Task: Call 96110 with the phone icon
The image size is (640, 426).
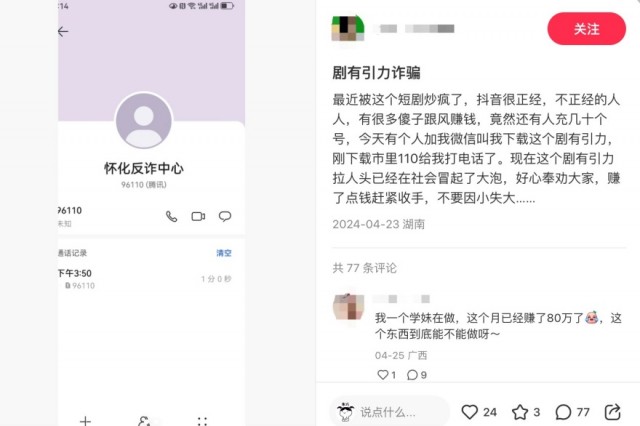Action: [x=171, y=216]
